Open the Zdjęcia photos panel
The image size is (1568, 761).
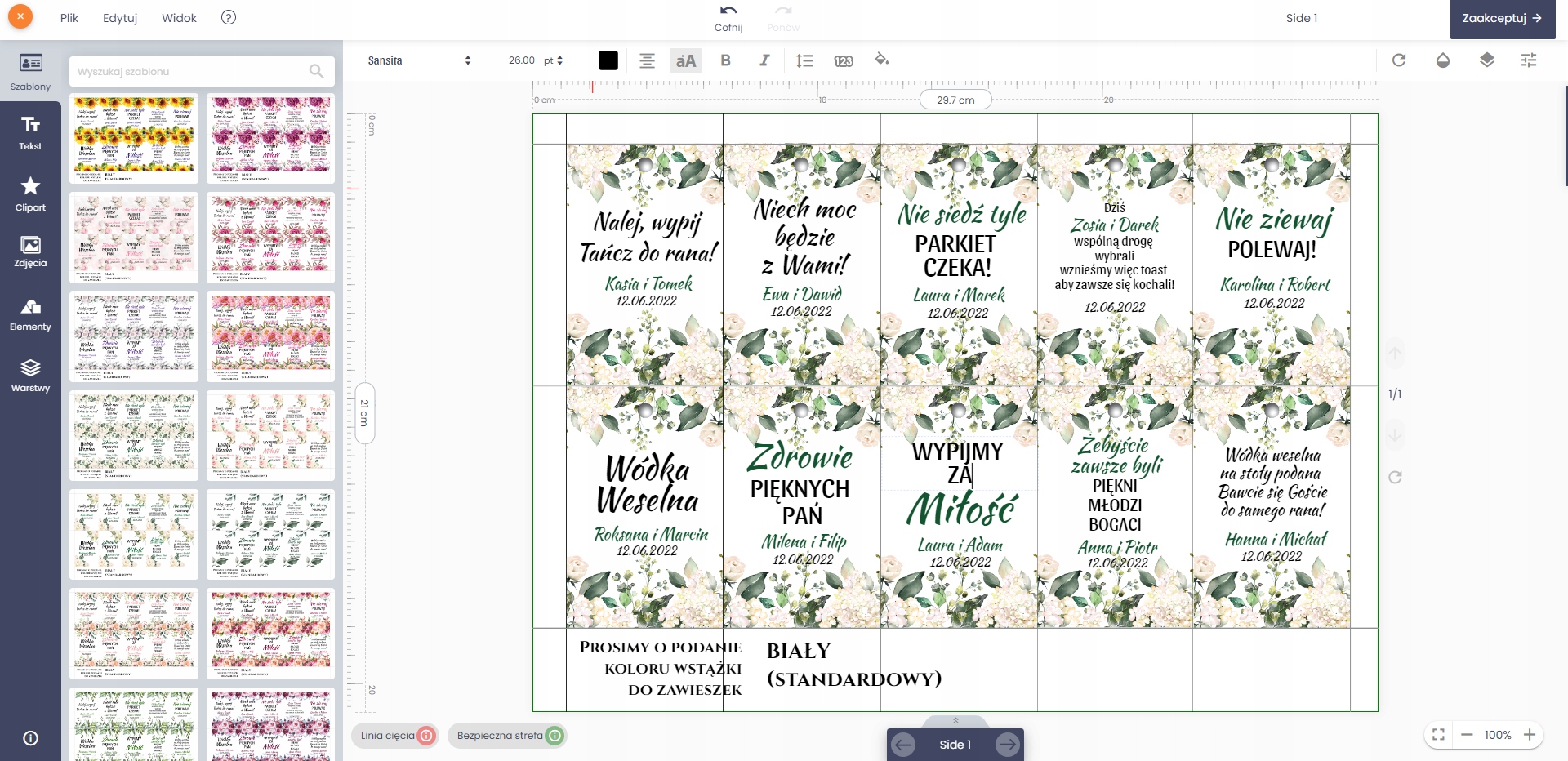[x=30, y=251]
